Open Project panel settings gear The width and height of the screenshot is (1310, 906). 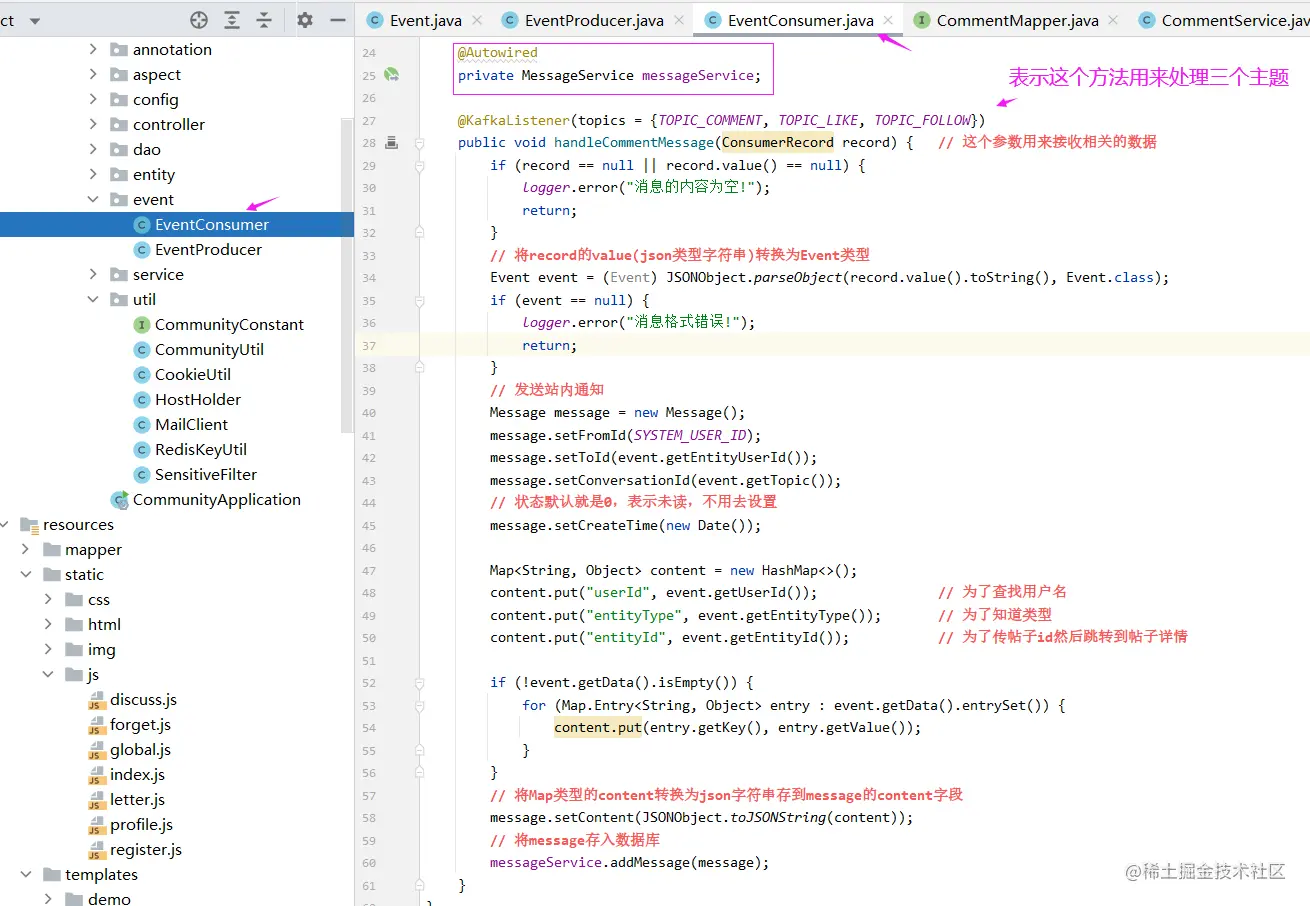click(305, 20)
